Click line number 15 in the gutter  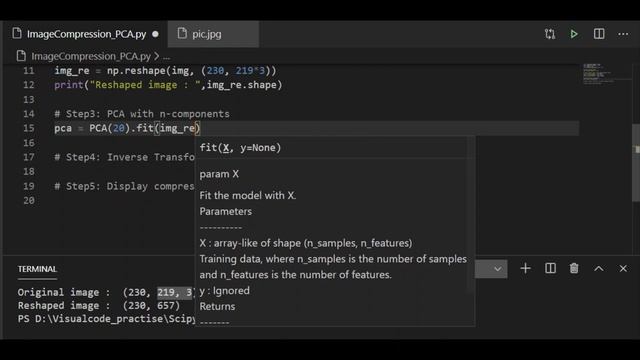[29, 128]
